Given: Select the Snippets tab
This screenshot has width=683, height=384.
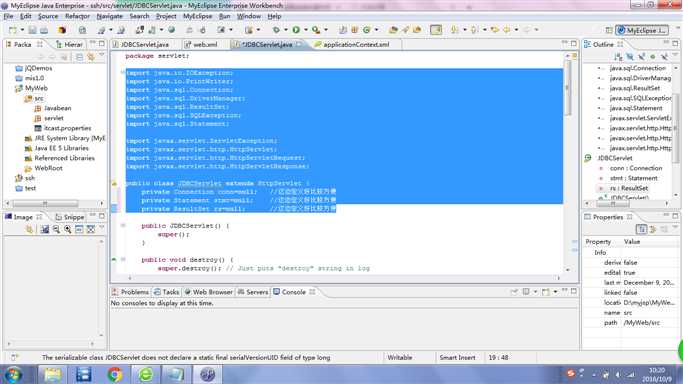Looking at the screenshot, I should pos(70,217).
